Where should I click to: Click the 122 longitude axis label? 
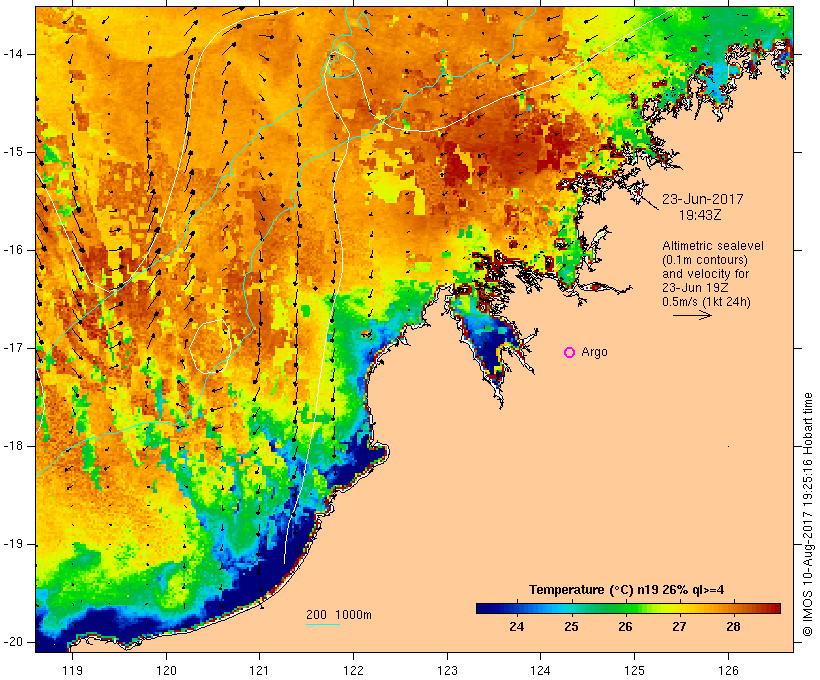pyautogui.click(x=353, y=670)
